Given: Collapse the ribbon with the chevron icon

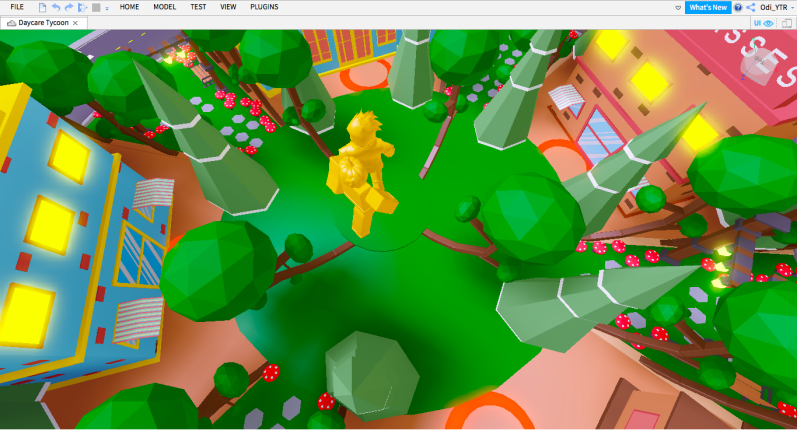Looking at the screenshot, I should 678,8.
